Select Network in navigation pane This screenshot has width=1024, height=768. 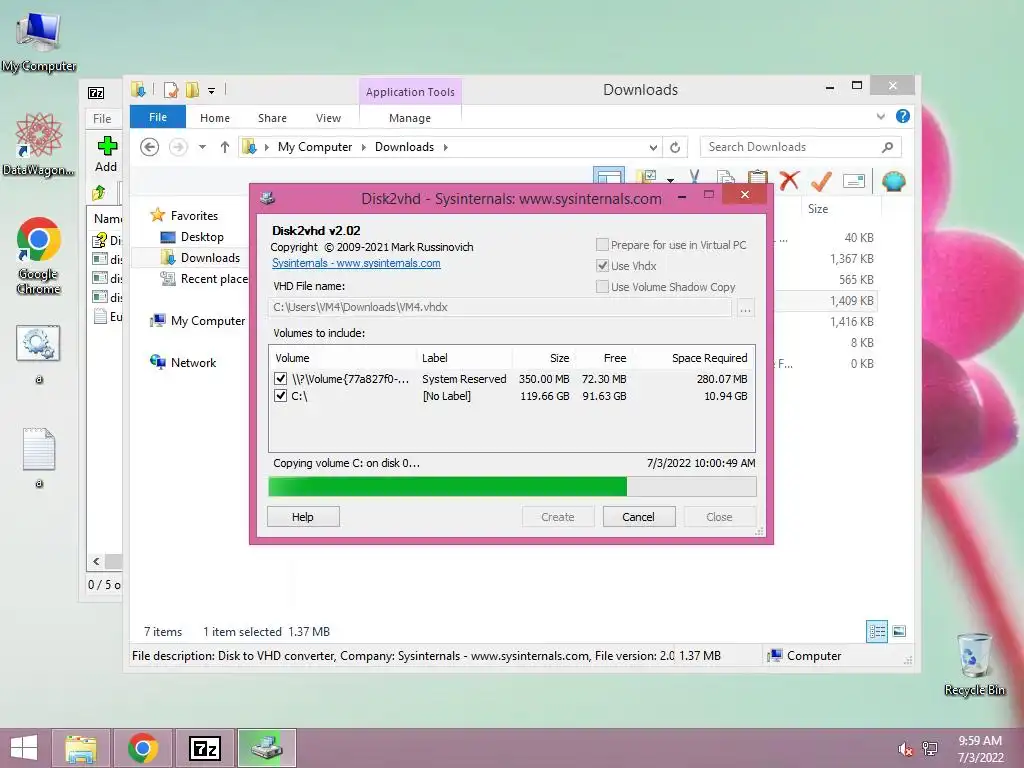193,362
